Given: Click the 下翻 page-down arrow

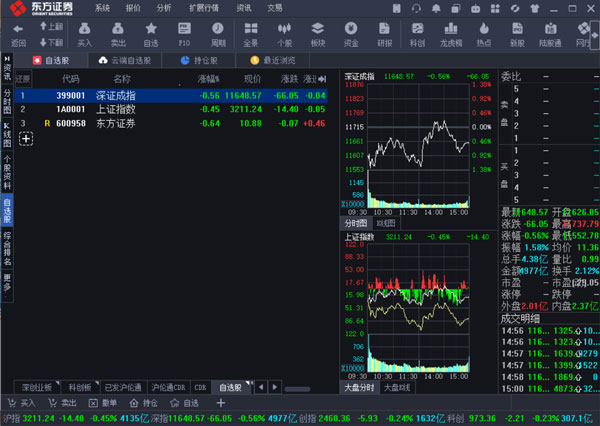Looking at the screenshot, I should (43, 42).
